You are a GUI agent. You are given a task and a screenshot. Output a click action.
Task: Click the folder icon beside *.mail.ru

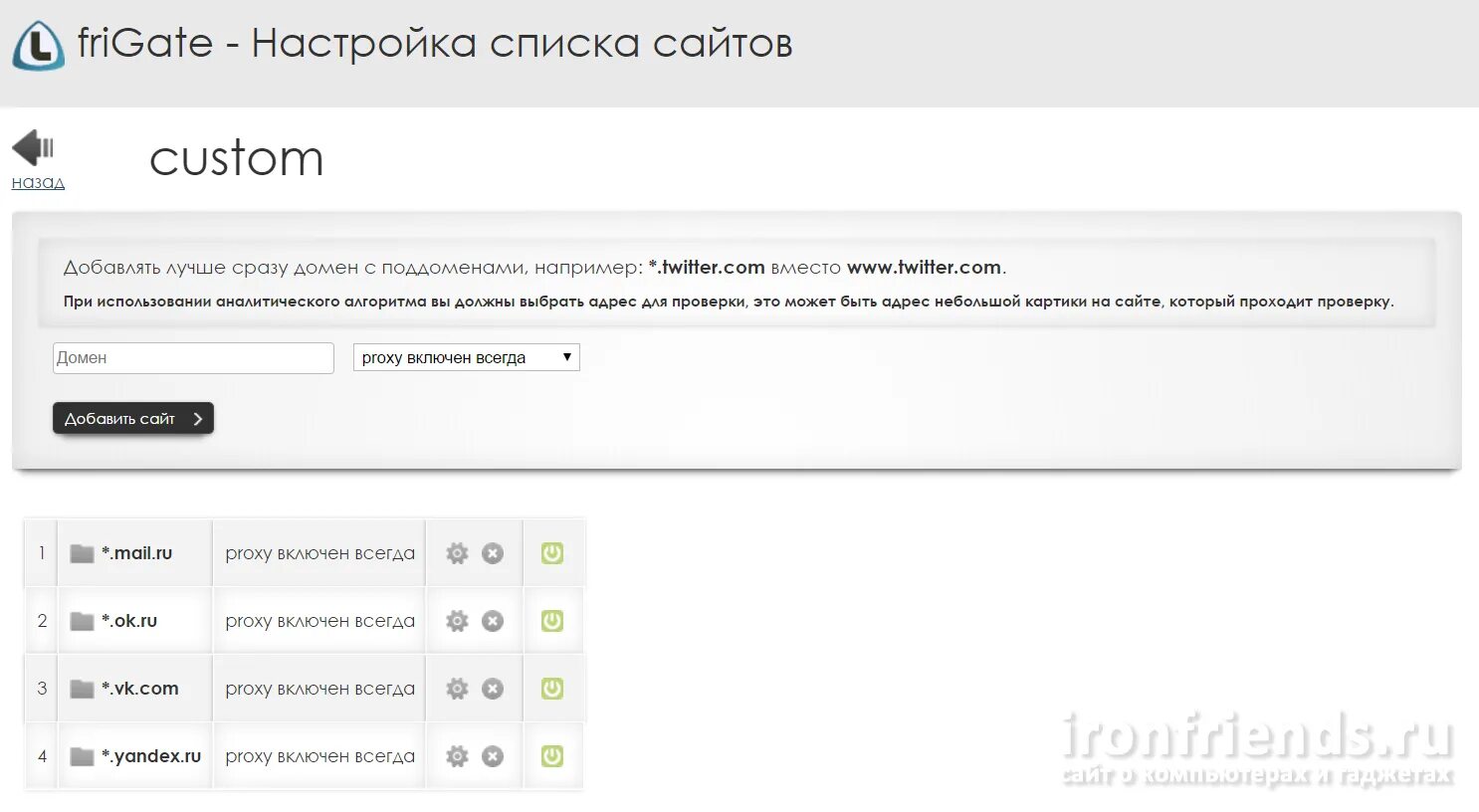click(x=82, y=552)
